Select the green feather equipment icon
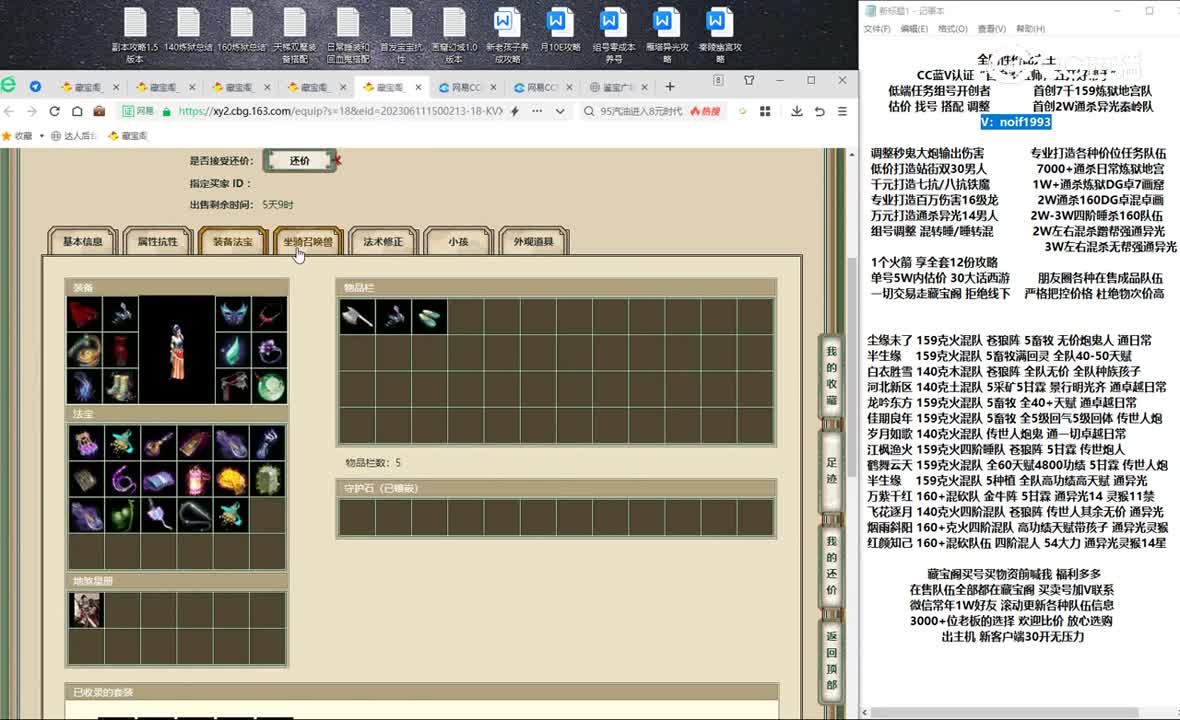The height and width of the screenshot is (720, 1180). pyautogui.click(x=233, y=350)
